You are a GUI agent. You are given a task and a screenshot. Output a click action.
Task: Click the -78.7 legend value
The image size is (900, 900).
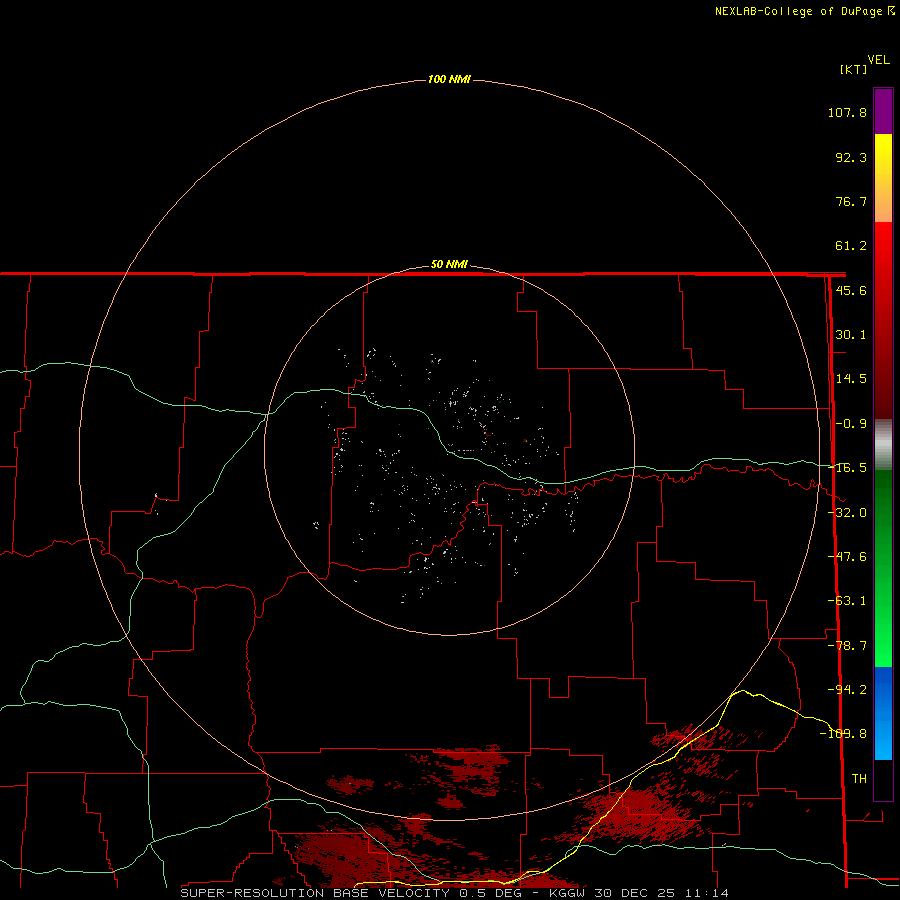(847, 646)
